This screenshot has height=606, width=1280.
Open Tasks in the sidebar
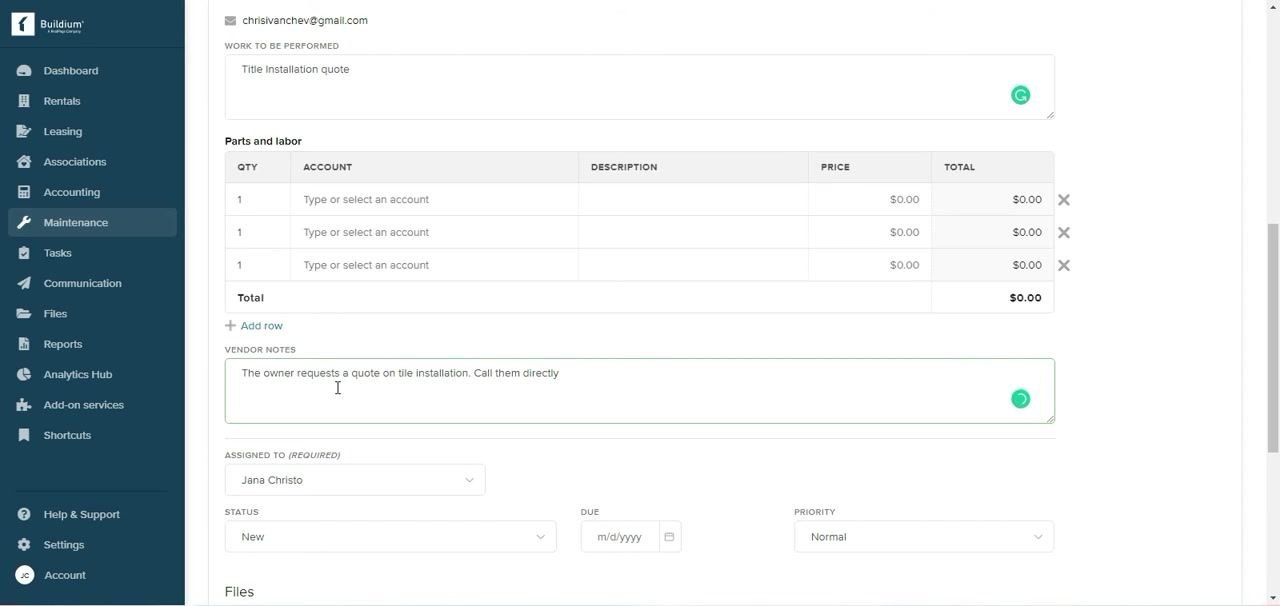pos(58,253)
